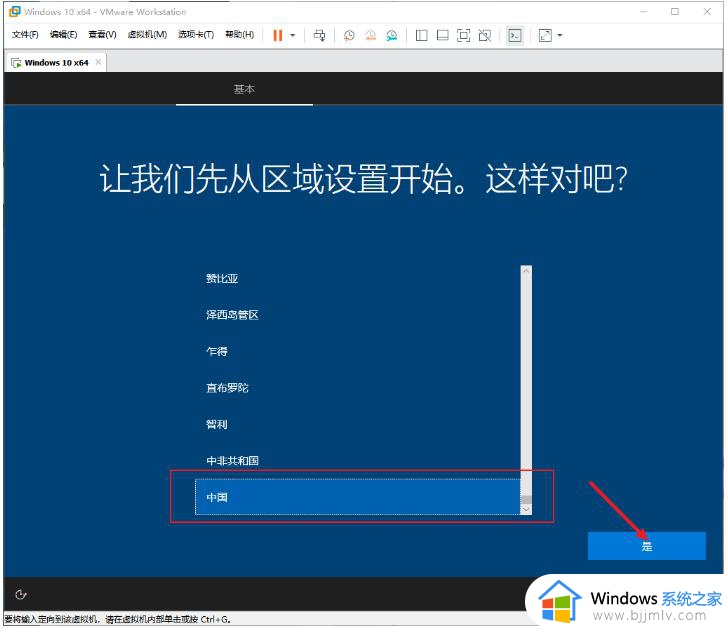Click the 是 button to confirm region
Image resolution: width=727 pixels, height=629 pixels.
[x=647, y=546]
